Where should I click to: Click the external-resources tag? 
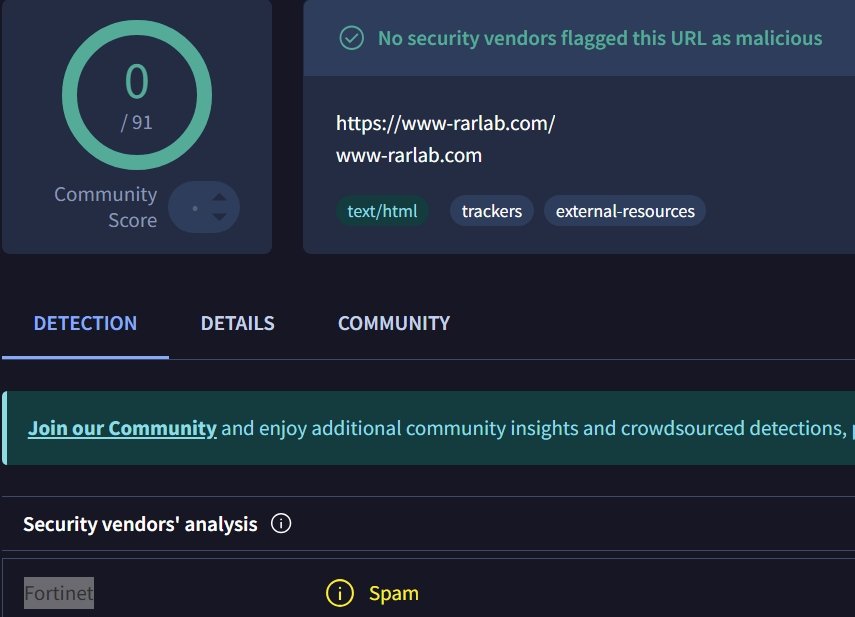625,211
